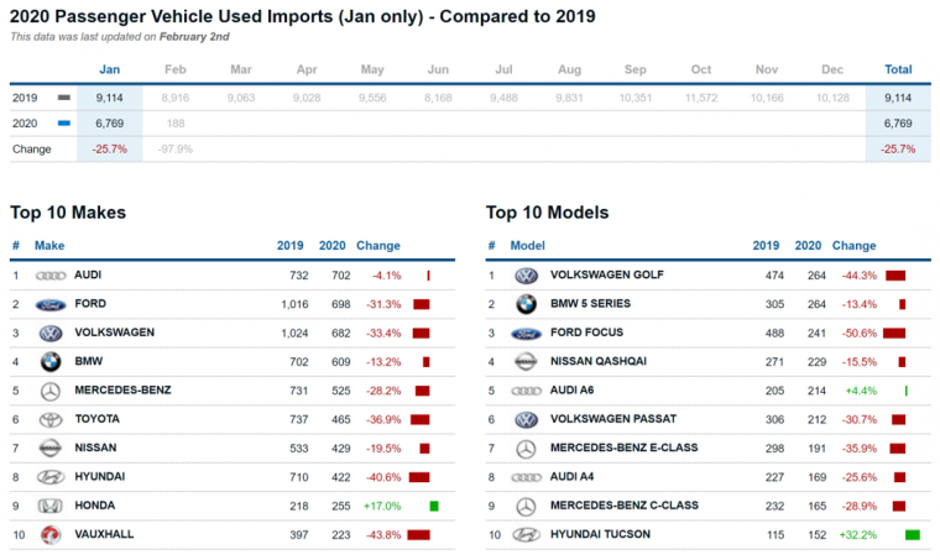Click the Feb 2020 value '188'
The image size is (940, 560).
176,124
